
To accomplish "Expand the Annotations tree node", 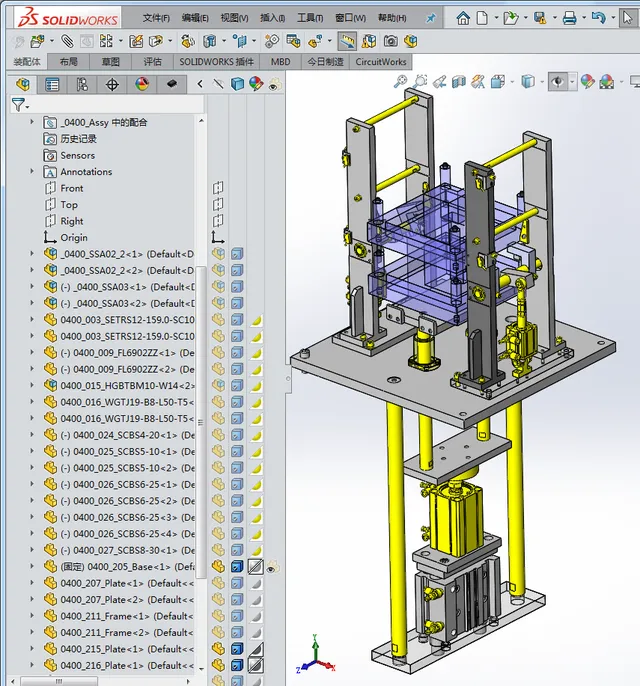I will pos(32,172).
